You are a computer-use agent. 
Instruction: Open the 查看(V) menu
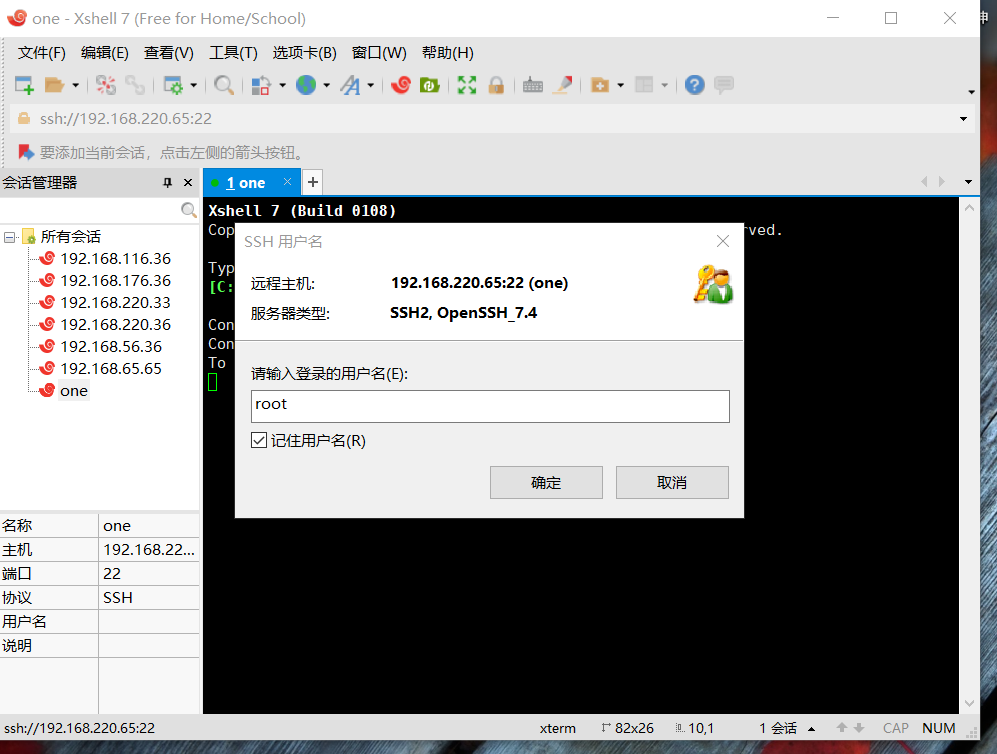(168, 53)
